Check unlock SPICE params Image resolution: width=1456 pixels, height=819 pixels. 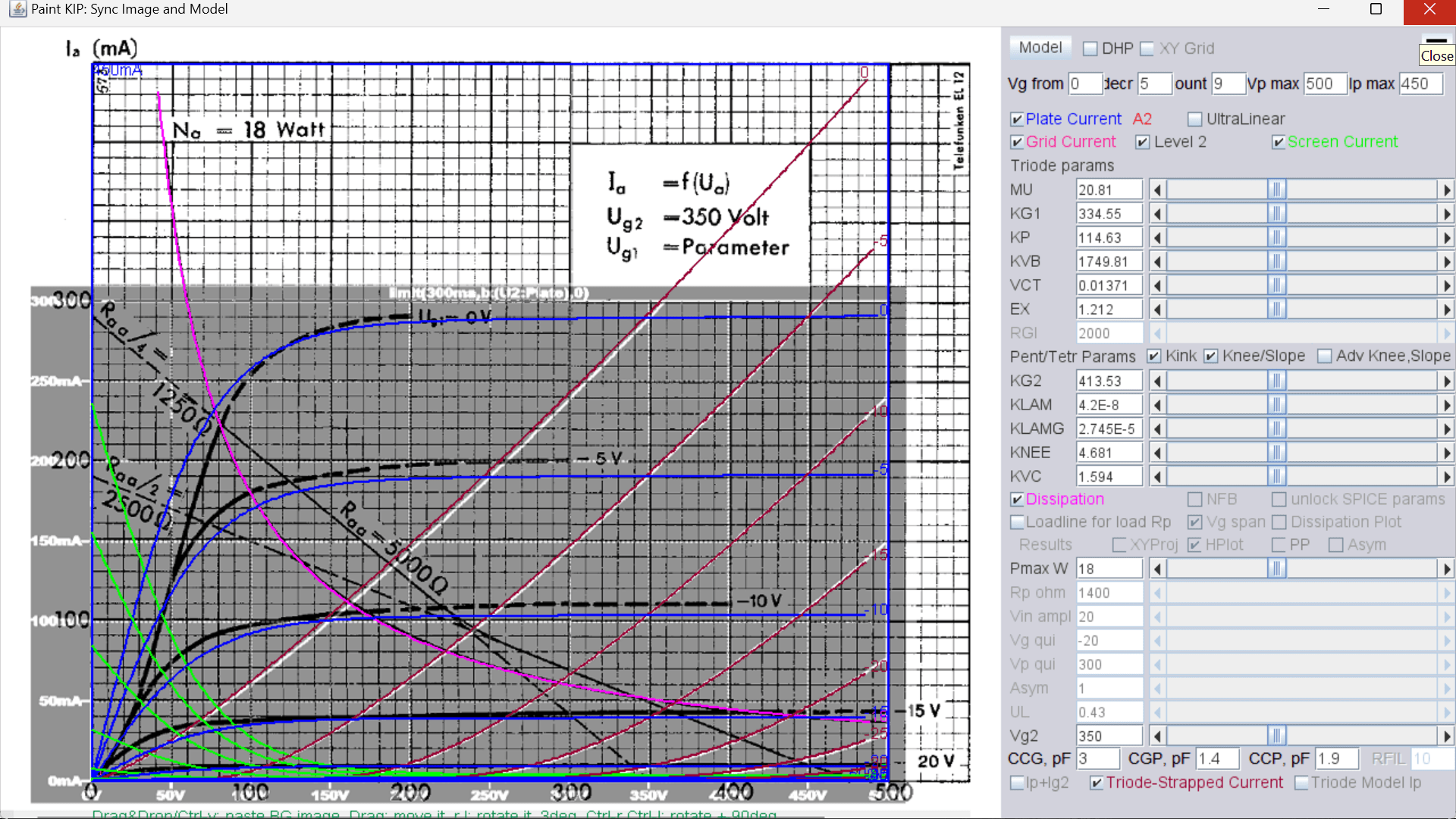tap(1279, 500)
